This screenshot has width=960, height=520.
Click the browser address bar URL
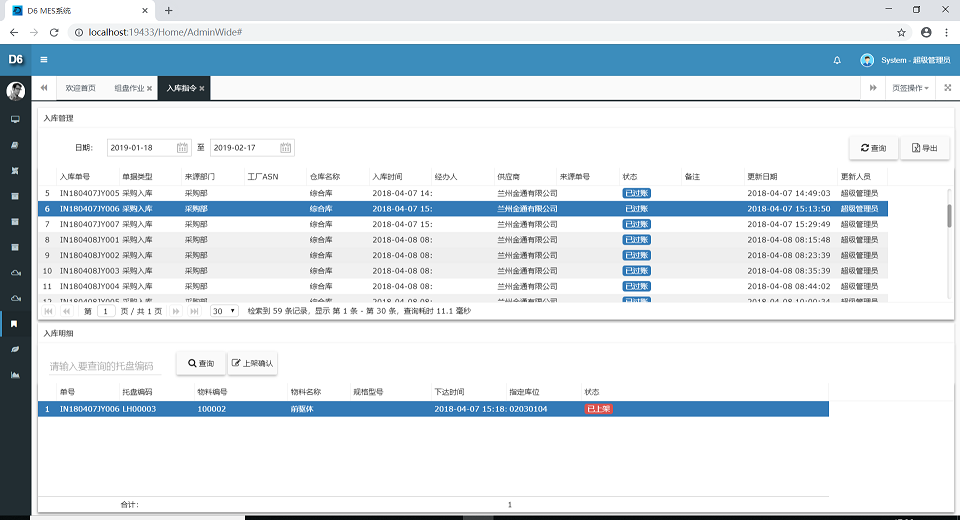[x=165, y=32]
